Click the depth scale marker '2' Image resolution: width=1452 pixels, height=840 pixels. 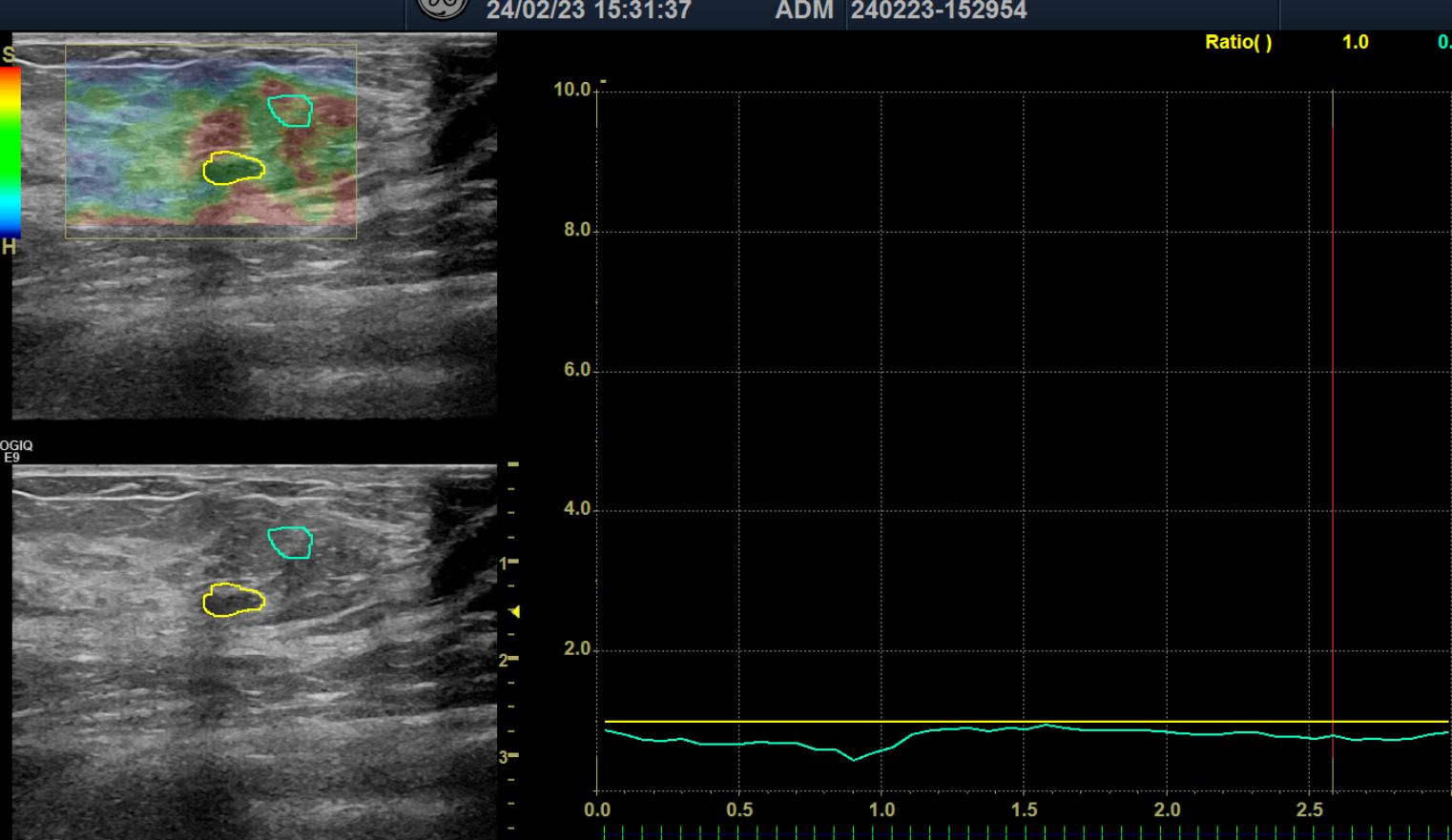[503, 660]
